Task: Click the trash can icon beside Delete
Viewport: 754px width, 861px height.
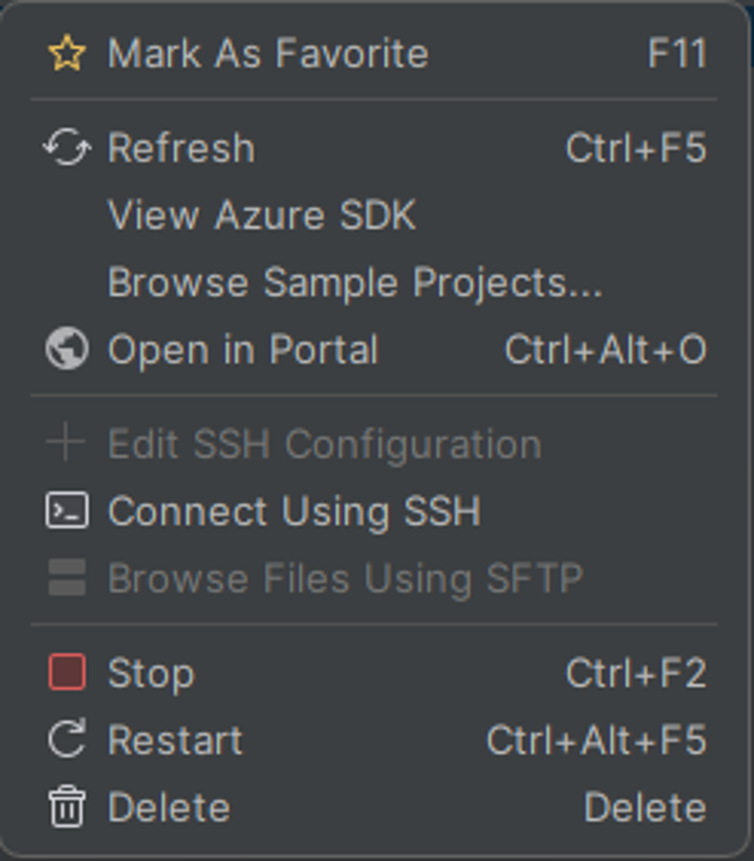Action: click(x=66, y=807)
